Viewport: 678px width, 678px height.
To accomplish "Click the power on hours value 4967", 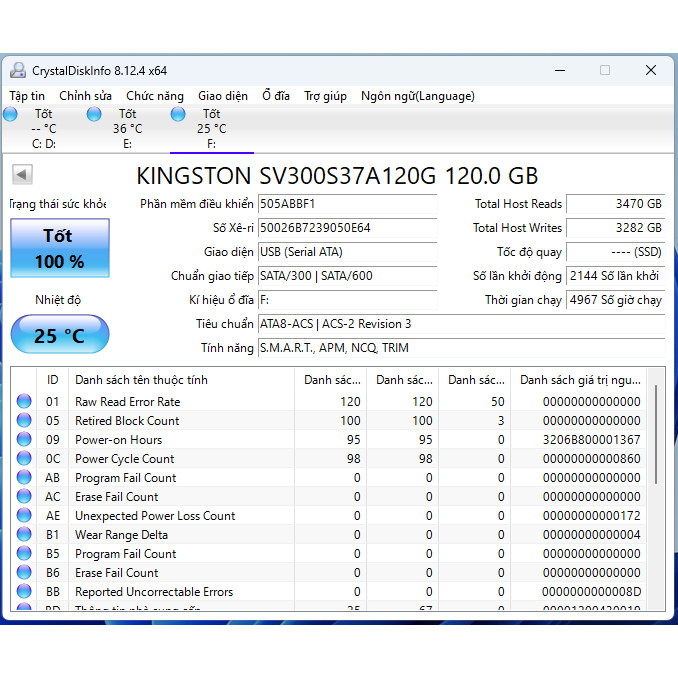I will click(x=616, y=300).
